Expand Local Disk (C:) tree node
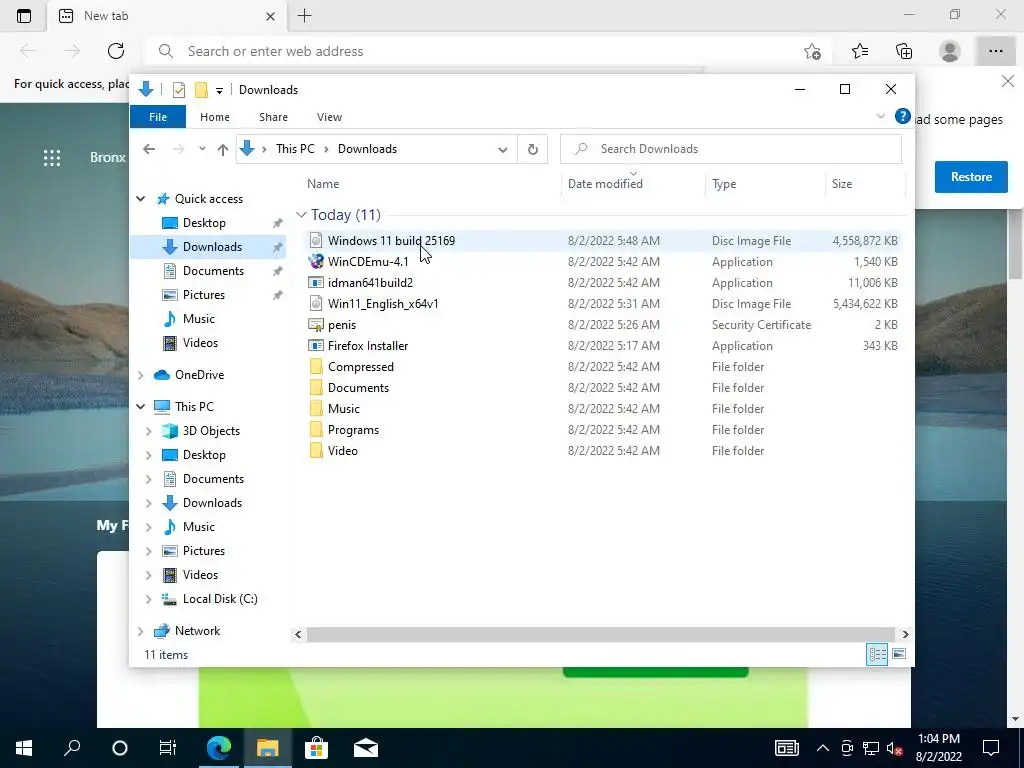This screenshot has height=768, width=1024. point(148,599)
